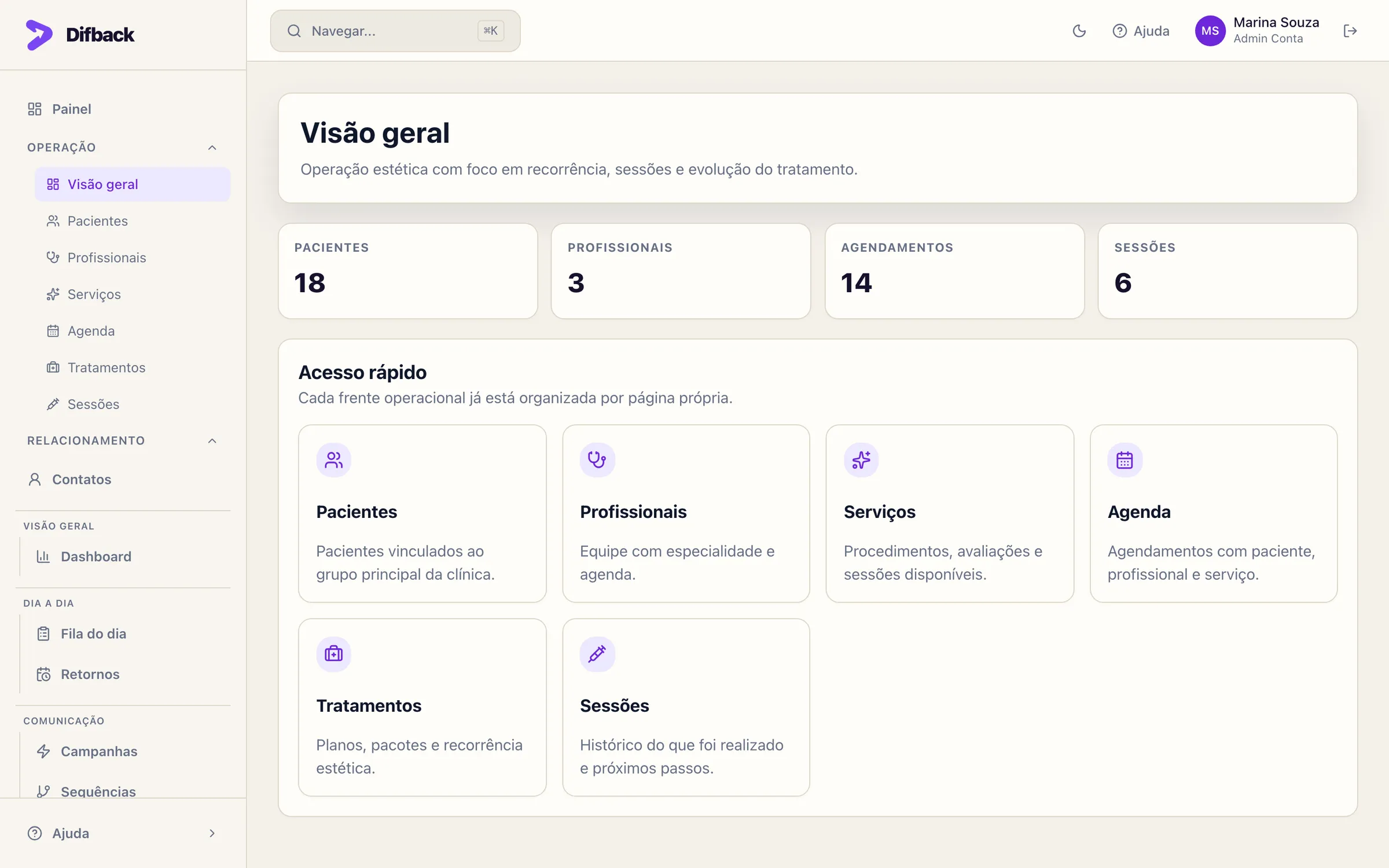The height and width of the screenshot is (868, 1389).
Task: Open the Serviços quick access card title
Action: click(879, 512)
